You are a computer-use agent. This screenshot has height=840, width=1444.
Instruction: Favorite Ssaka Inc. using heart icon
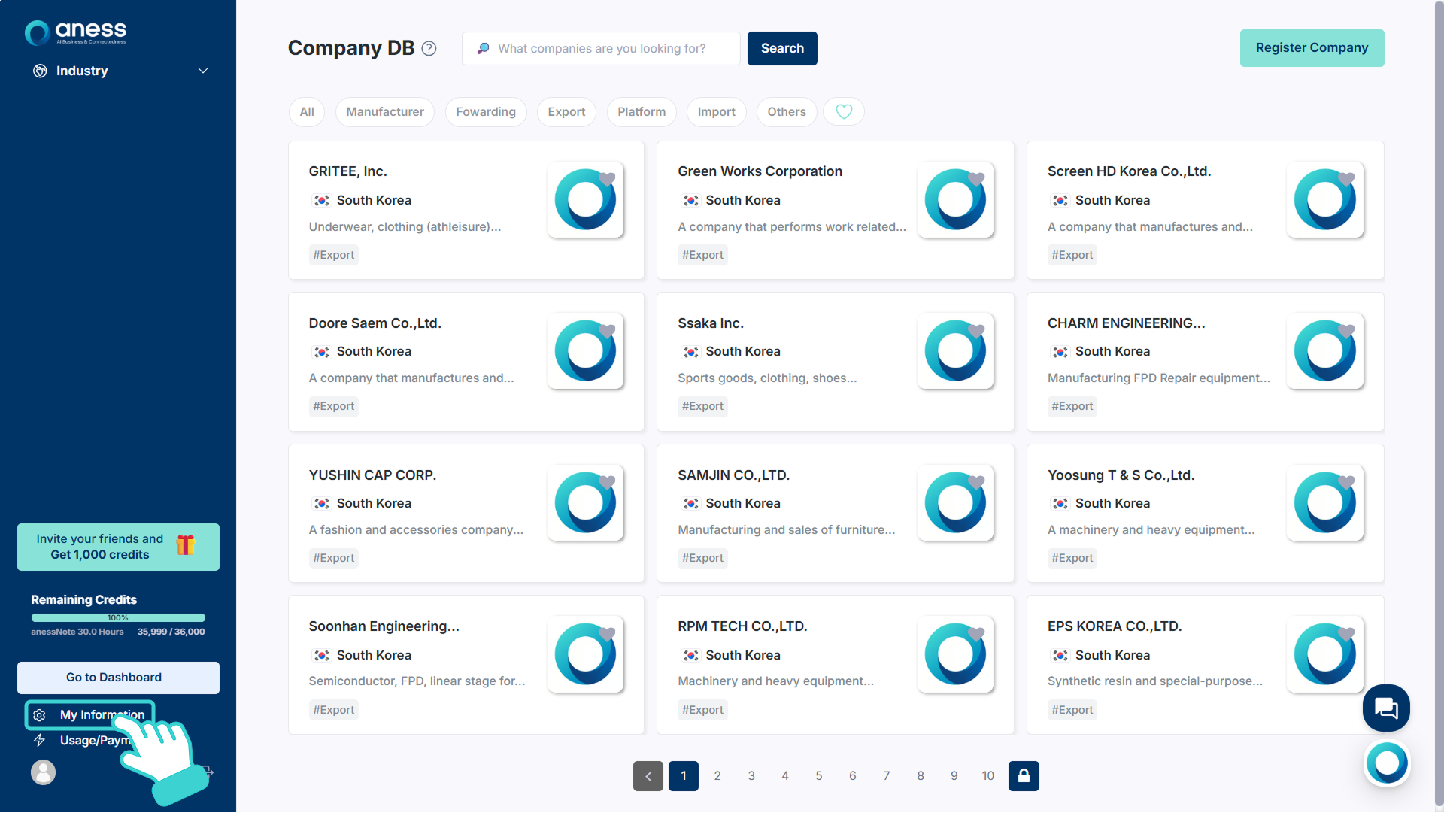click(976, 331)
